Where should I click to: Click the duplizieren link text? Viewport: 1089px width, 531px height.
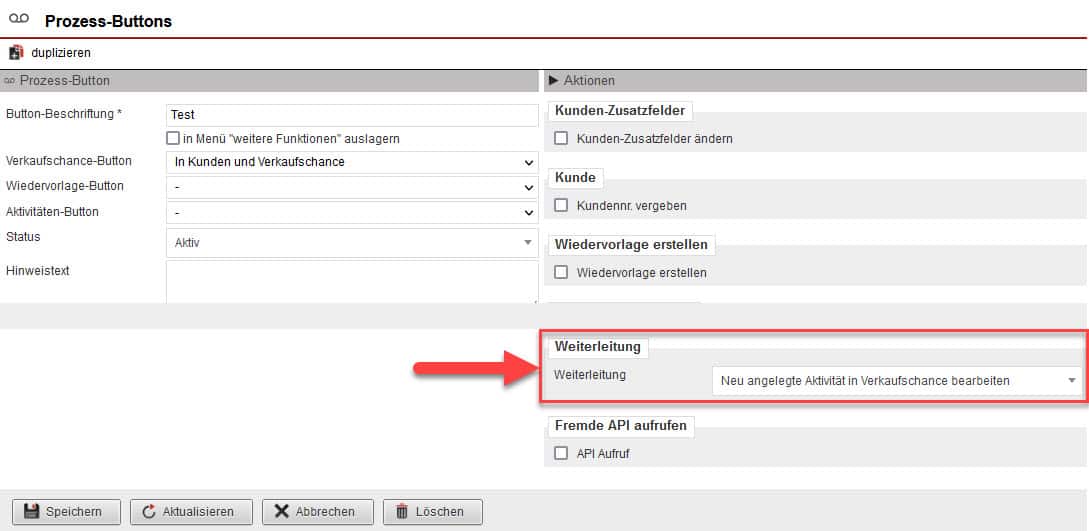61,52
